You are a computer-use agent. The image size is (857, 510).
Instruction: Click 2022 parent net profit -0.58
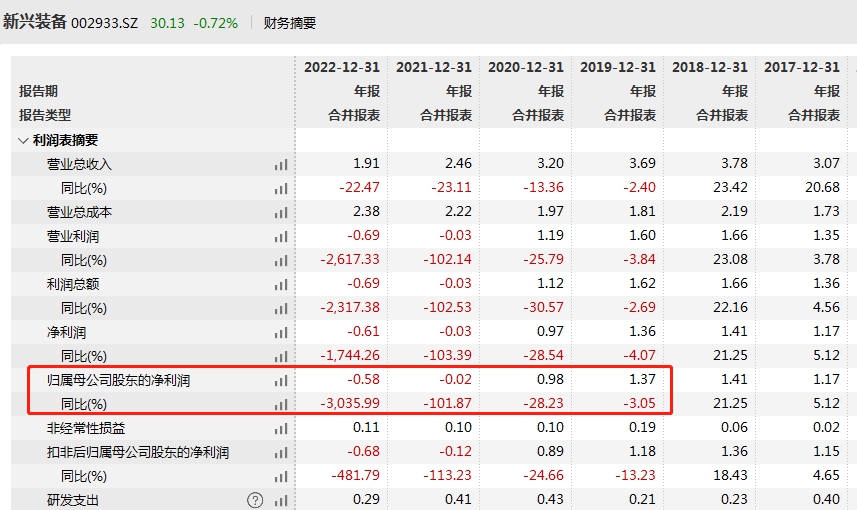[x=363, y=380]
